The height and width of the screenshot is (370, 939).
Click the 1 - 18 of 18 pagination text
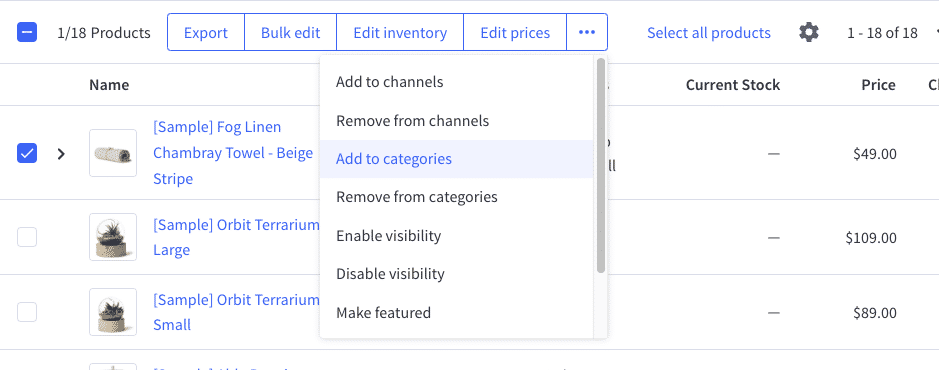click(882, 32)
